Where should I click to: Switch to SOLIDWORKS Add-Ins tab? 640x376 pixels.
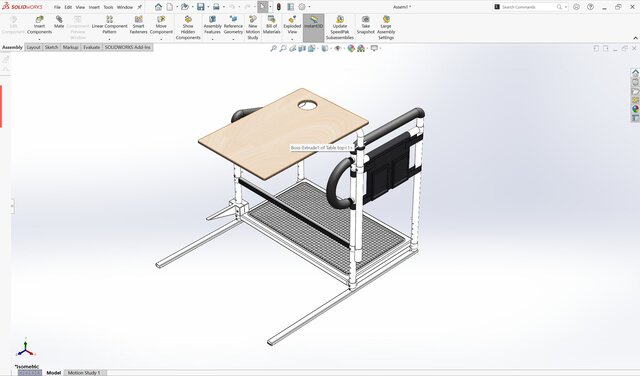click(128, 47)
